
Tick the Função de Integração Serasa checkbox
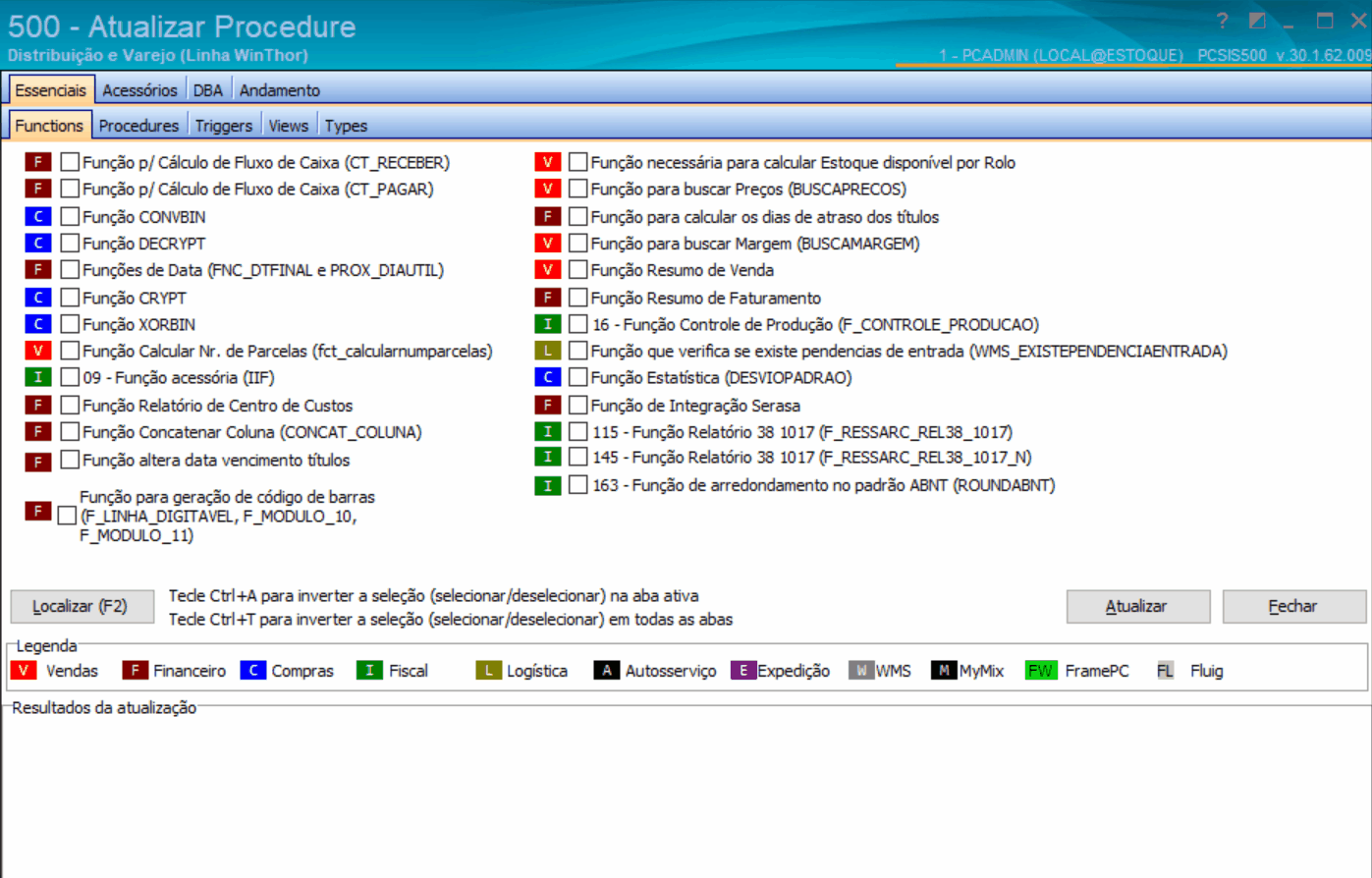pyautogui.click(x=578, y=405)
